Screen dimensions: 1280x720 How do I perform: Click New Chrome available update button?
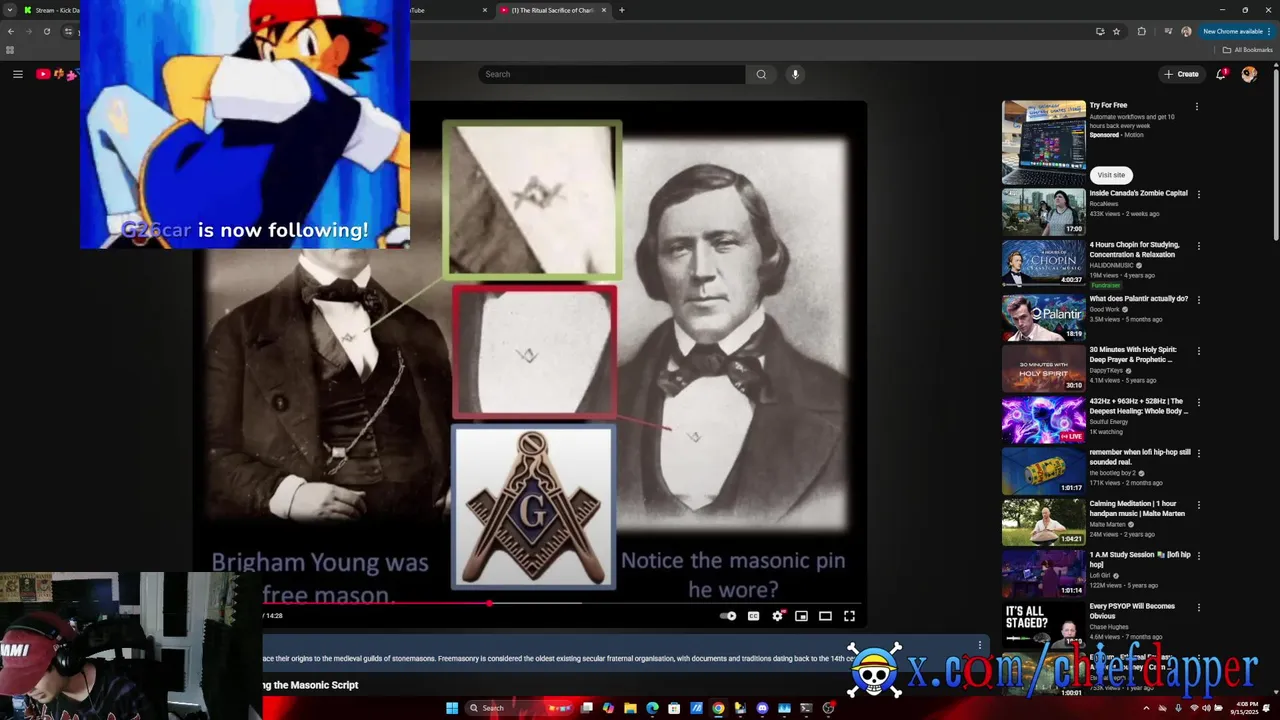point(1237,31)
